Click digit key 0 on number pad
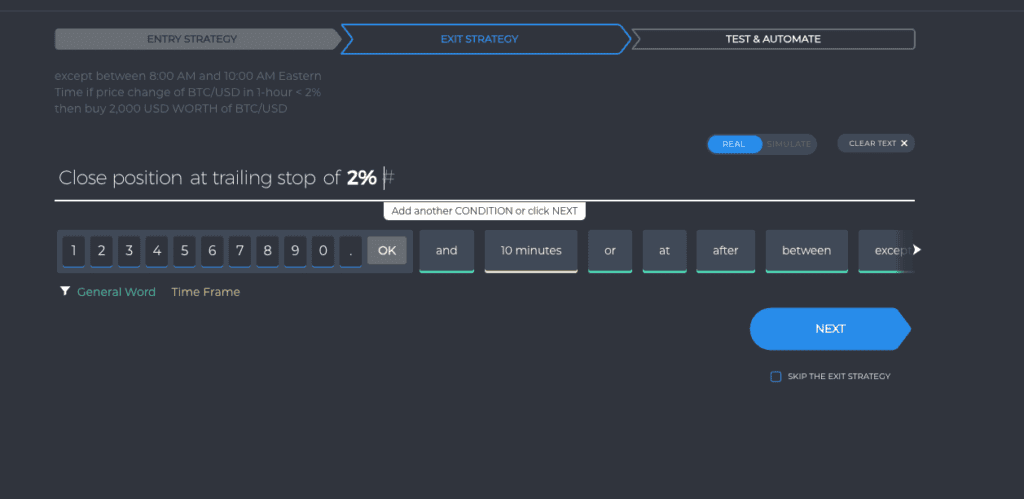 coord(323,251)
